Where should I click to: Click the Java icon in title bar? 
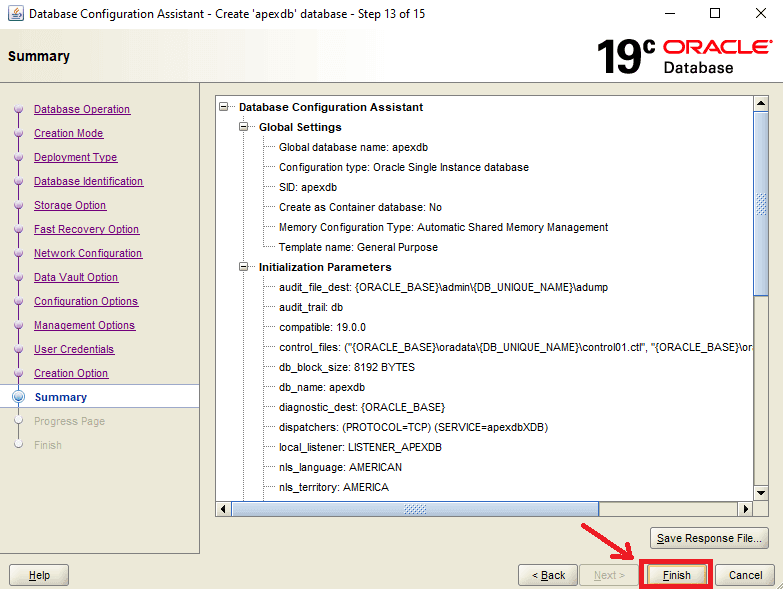(x=14, y=14)
